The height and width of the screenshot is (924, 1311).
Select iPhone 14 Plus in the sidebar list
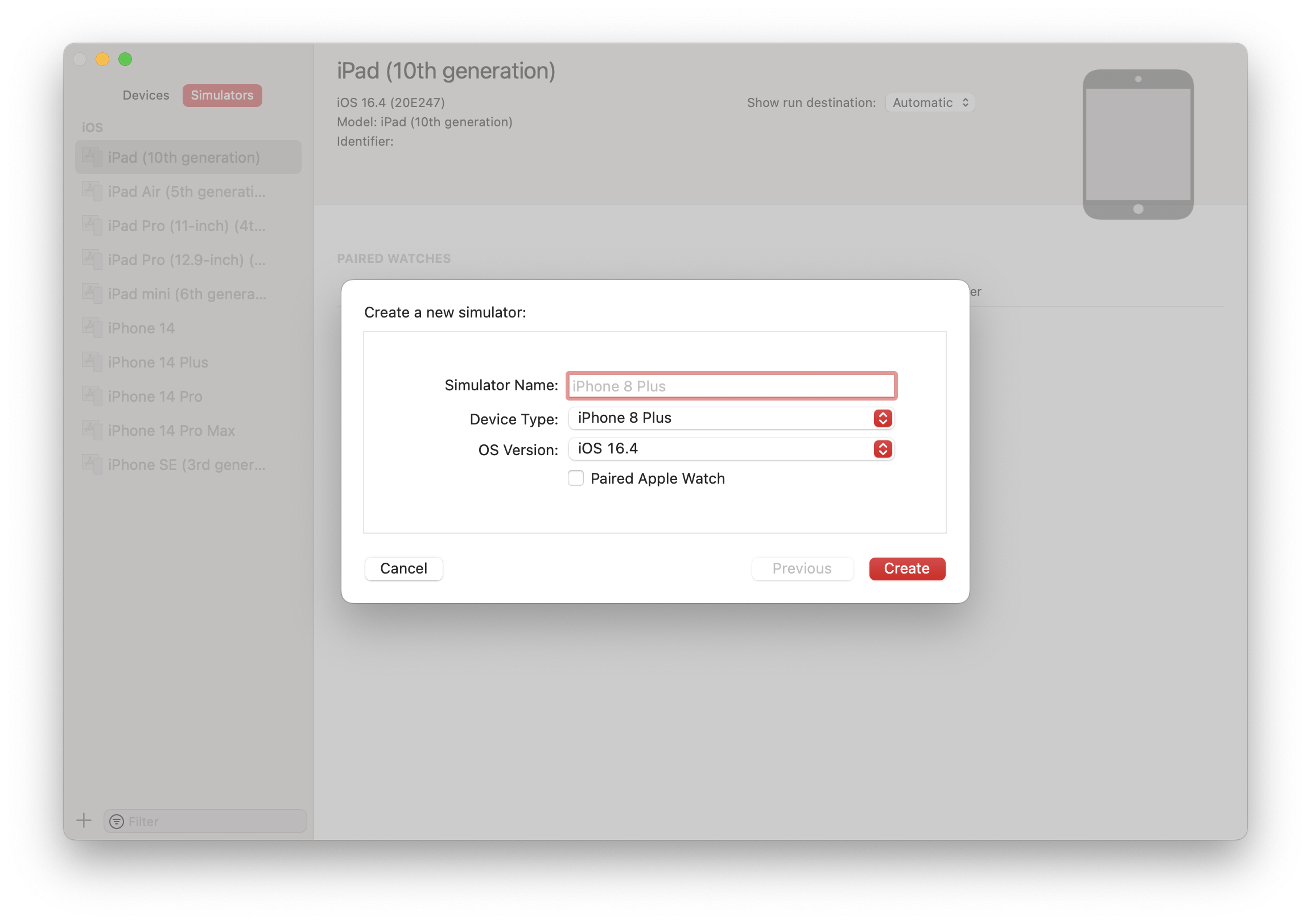[158, 362]
